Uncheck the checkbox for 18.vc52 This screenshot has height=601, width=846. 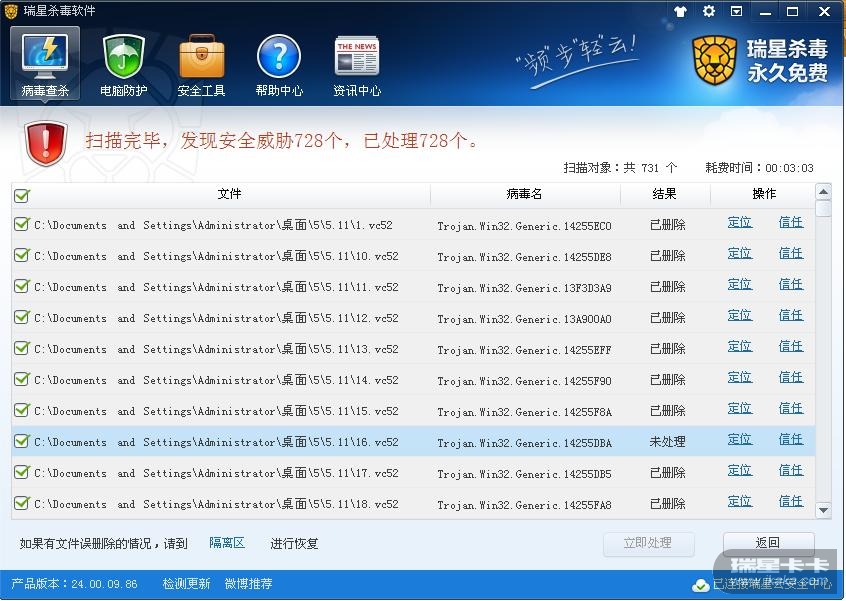(x=22, y=503)
